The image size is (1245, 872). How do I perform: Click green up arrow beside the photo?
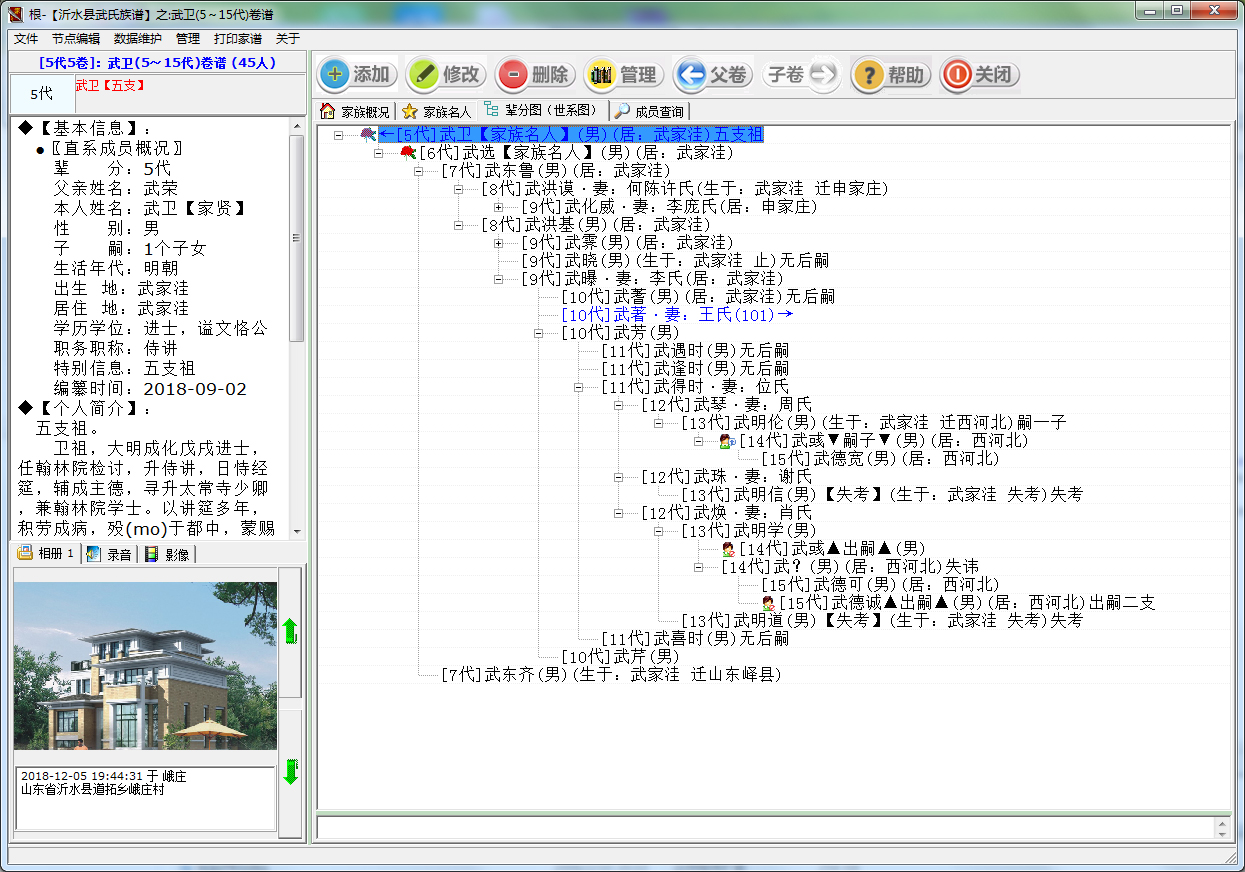tap(290, 631)
